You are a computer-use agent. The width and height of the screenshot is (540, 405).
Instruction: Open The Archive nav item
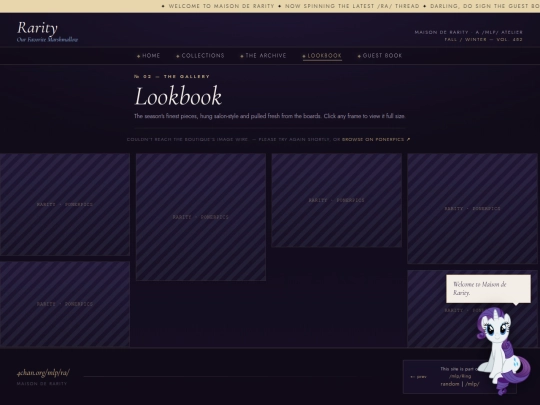point(263,56)
